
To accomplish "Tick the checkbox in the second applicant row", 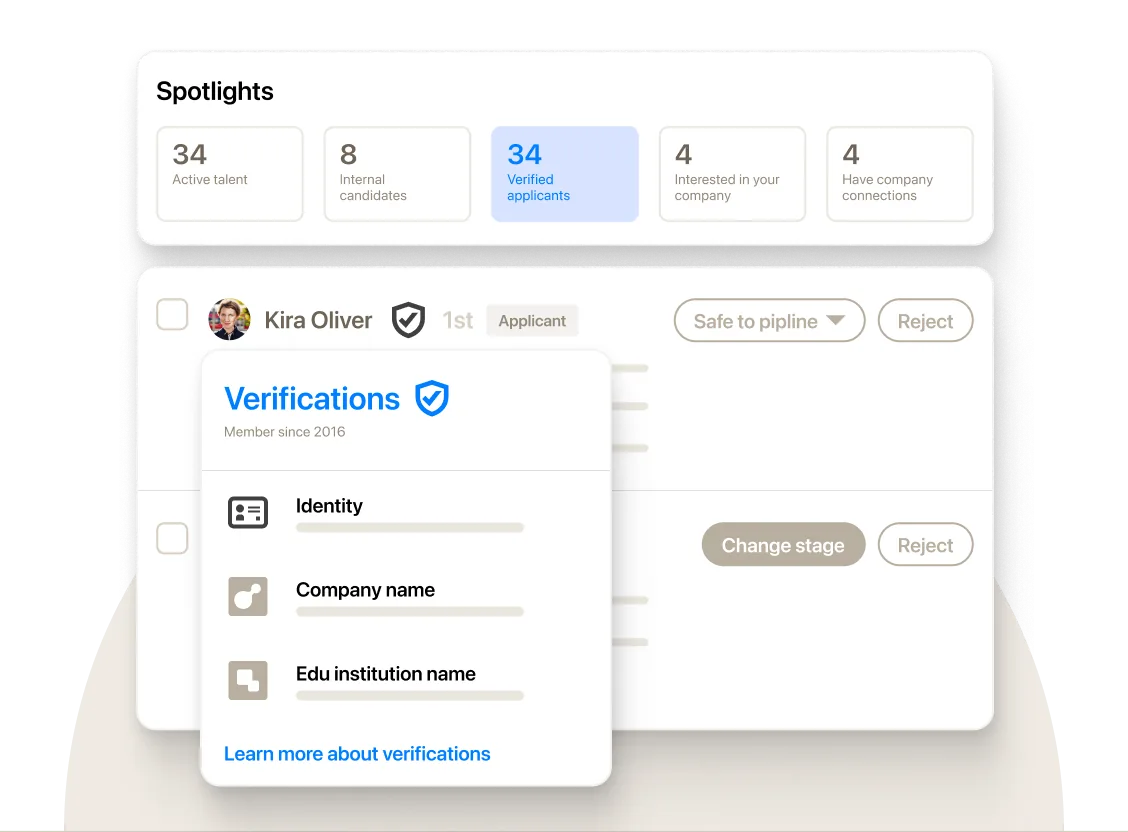I will tap(172, 538).
